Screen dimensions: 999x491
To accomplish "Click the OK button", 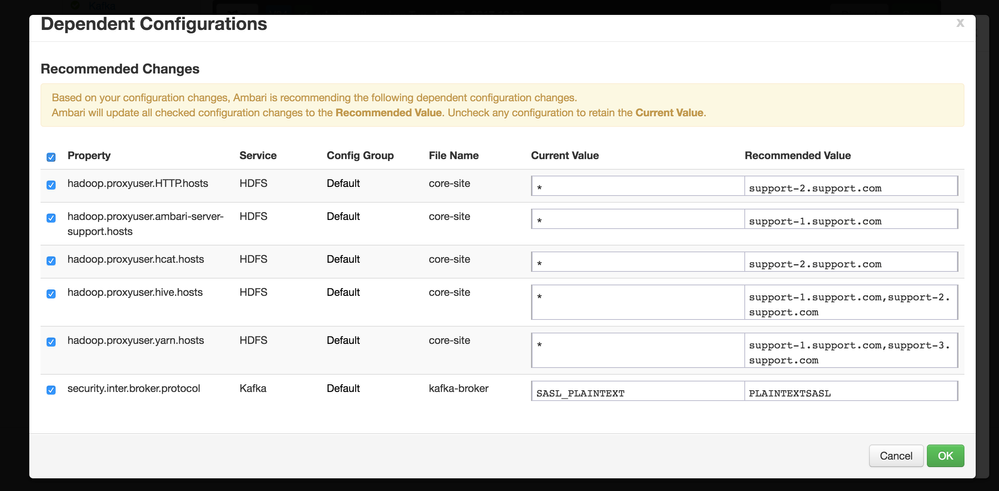I will tap(945, 456).
